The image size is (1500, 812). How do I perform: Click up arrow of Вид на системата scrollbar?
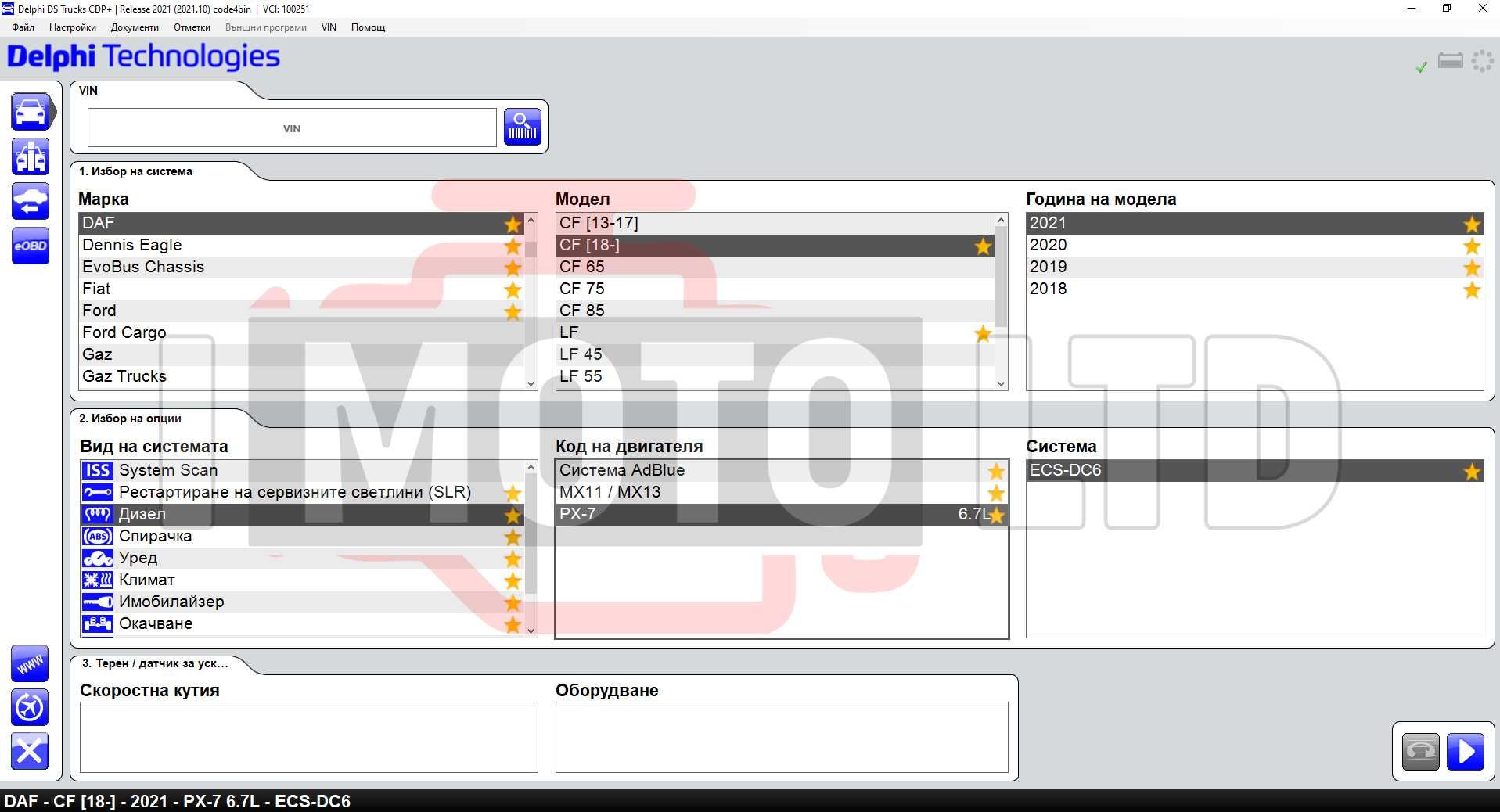tap(531, 467)
